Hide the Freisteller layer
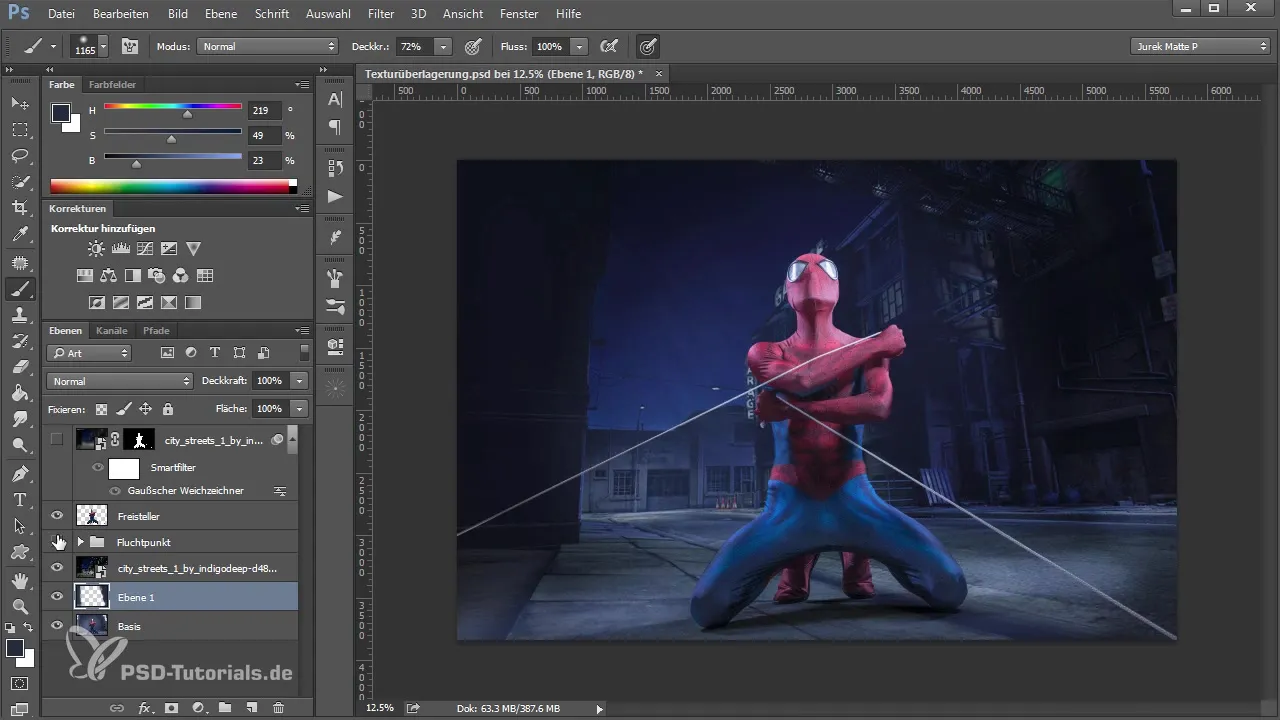This screenshot has width=1280, height=720. tap(57, 516)
